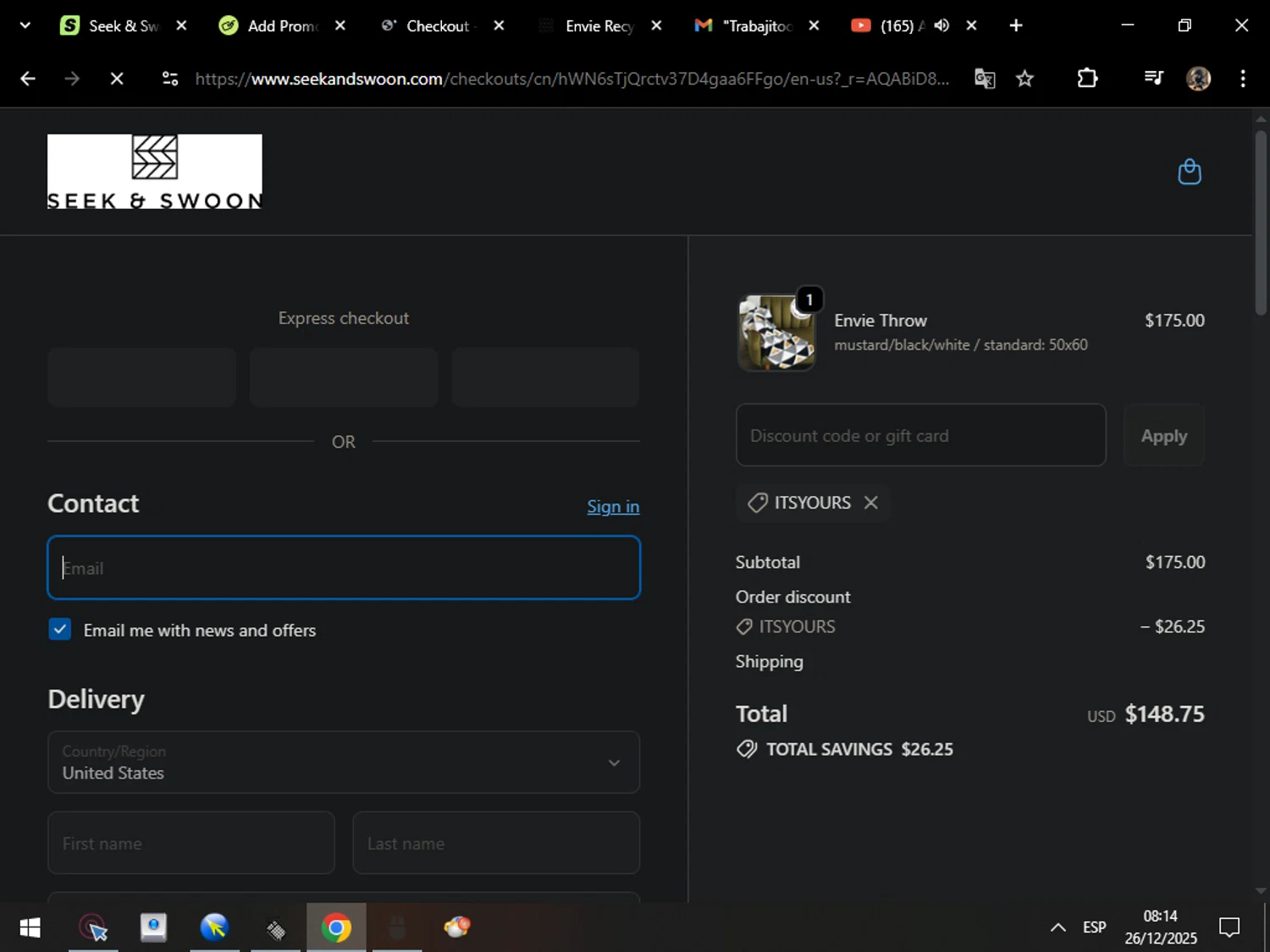Mute the YouTube tab audio icon
1270x952 pixels.
(x=941, y=25)
